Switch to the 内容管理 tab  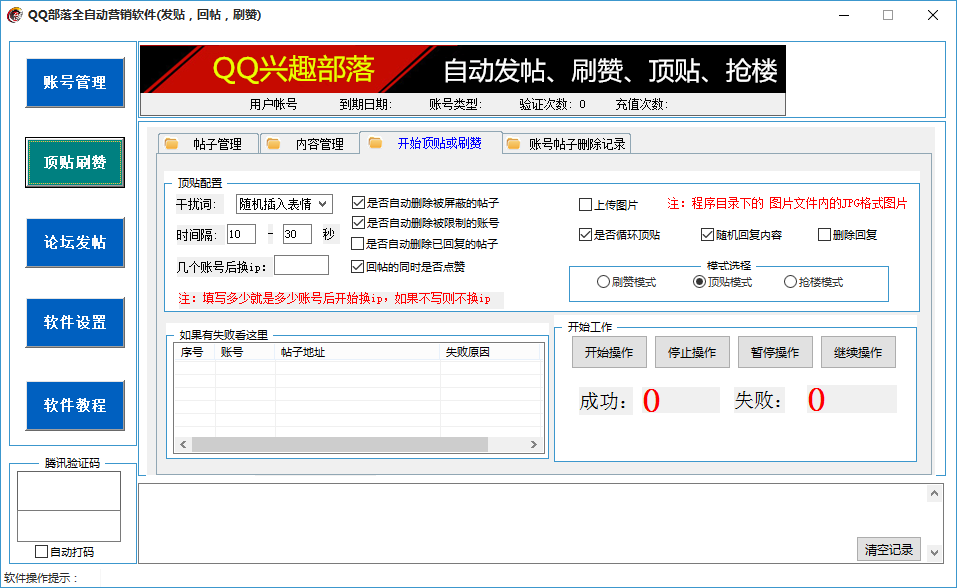point(318,144)
